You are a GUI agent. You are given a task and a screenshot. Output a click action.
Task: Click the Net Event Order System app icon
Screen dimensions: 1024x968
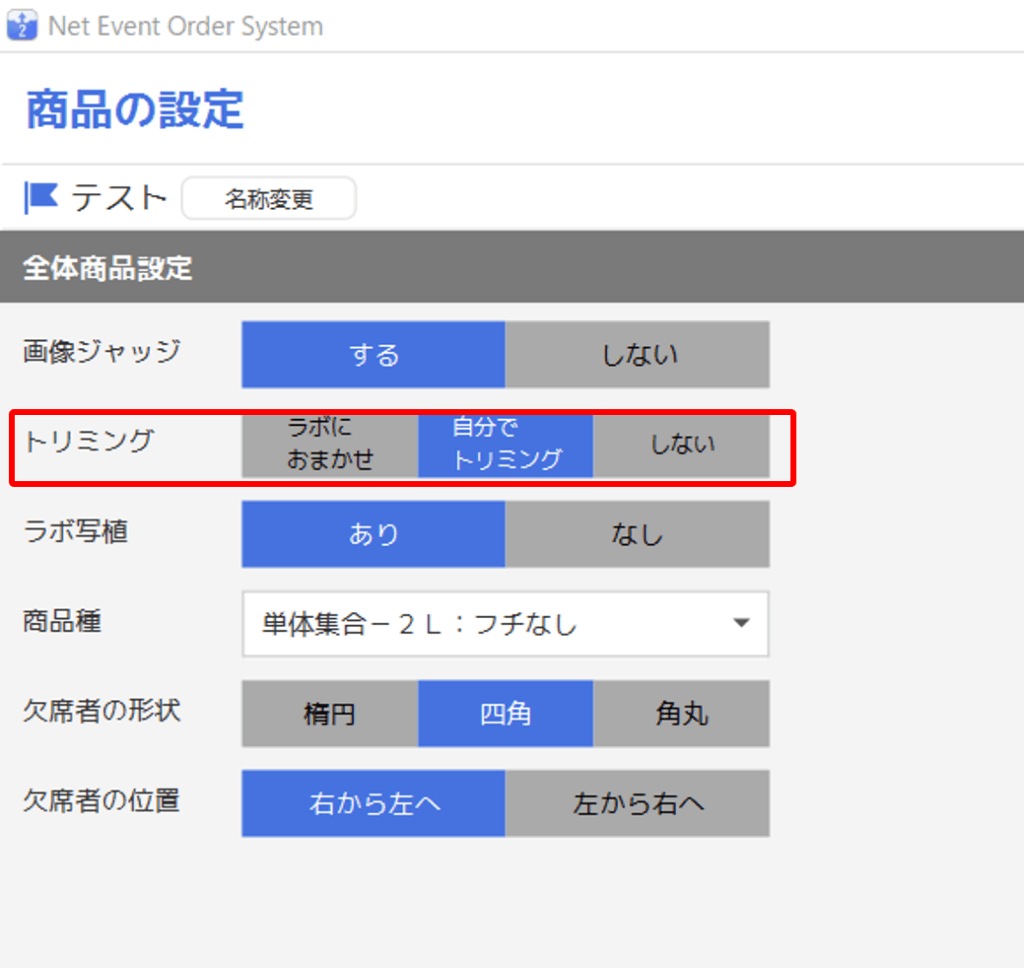(22, 25)
